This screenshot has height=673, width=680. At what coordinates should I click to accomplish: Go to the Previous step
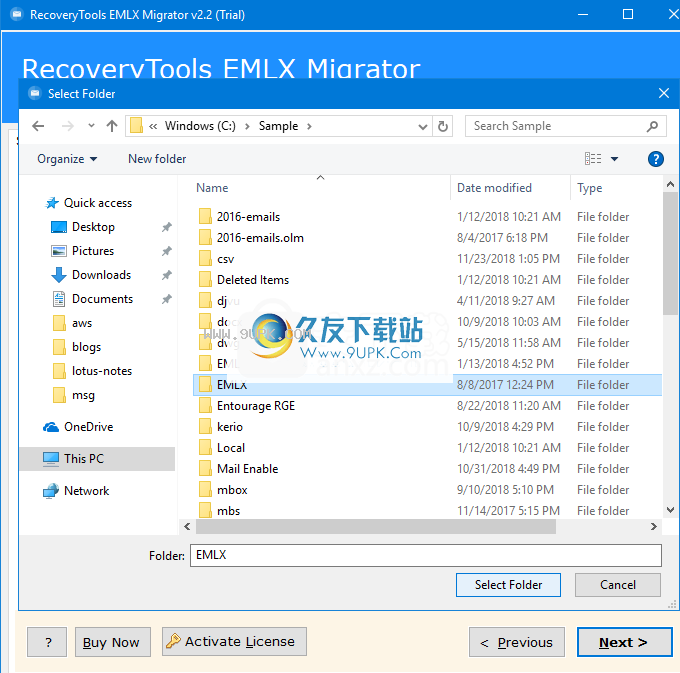(x=517, y=642)
